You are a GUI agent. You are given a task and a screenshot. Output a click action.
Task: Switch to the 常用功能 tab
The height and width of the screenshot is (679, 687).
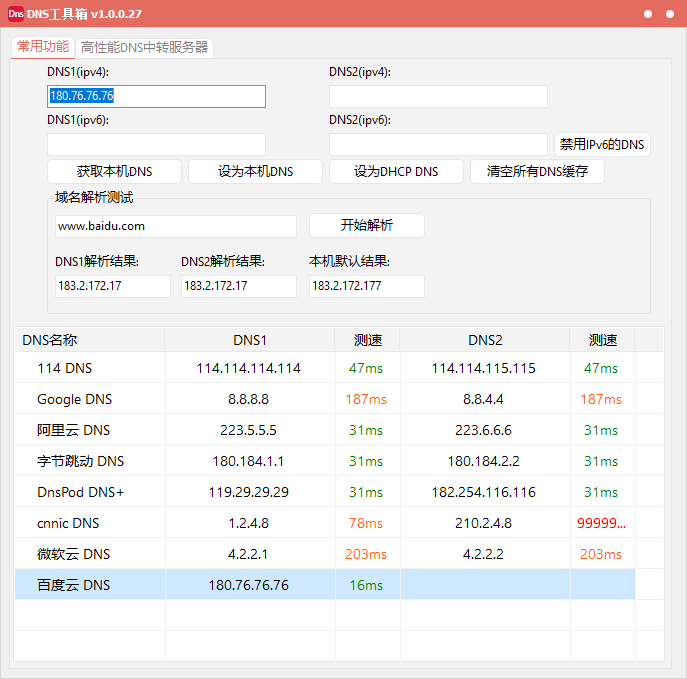[43, 46]
